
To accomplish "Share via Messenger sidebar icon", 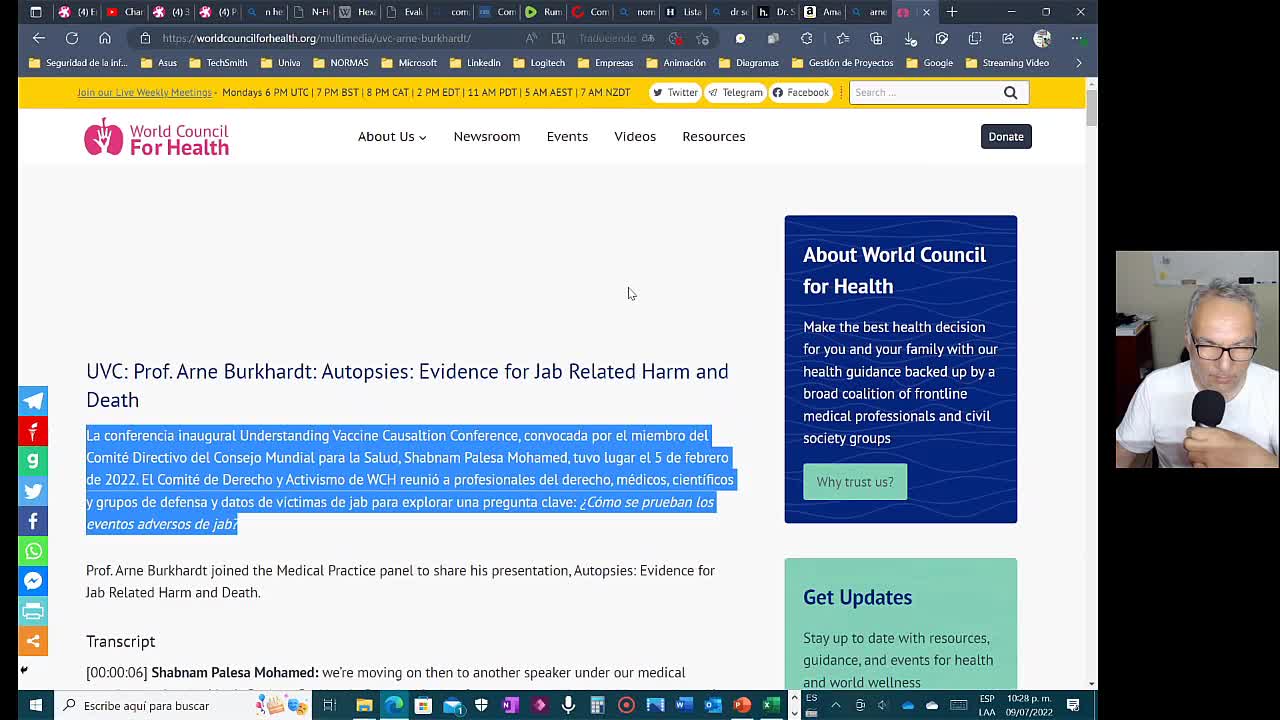I will pyautogui.click(x=33, y=581).
